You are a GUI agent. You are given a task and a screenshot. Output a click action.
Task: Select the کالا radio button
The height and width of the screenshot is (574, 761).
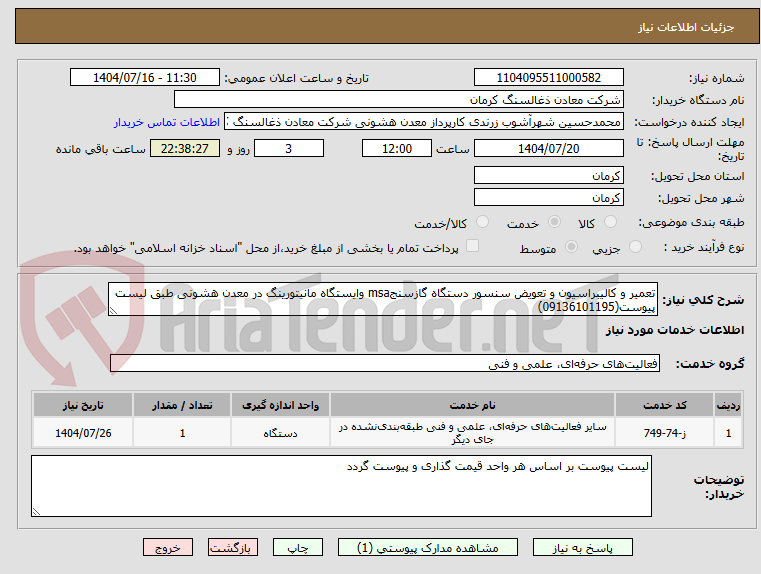tap(610, 222)
